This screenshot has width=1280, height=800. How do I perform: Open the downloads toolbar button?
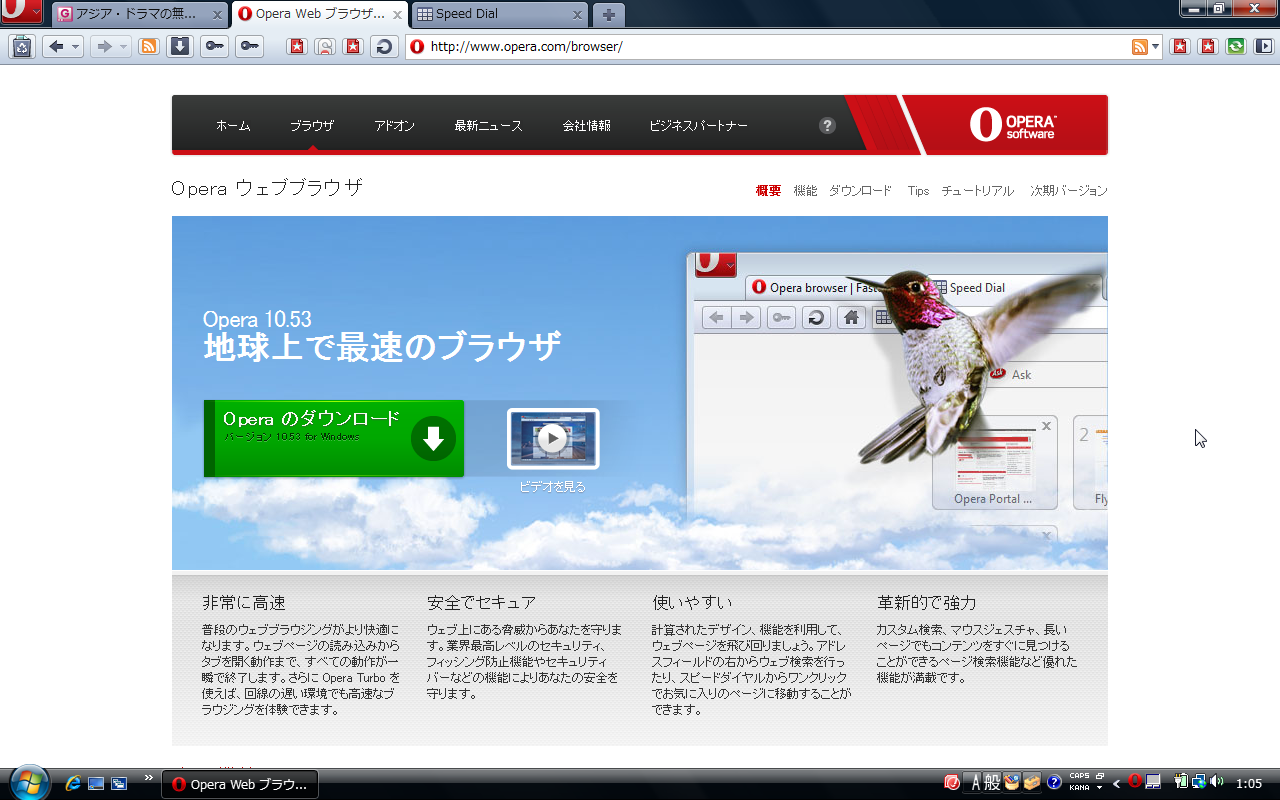coord(179,46)
